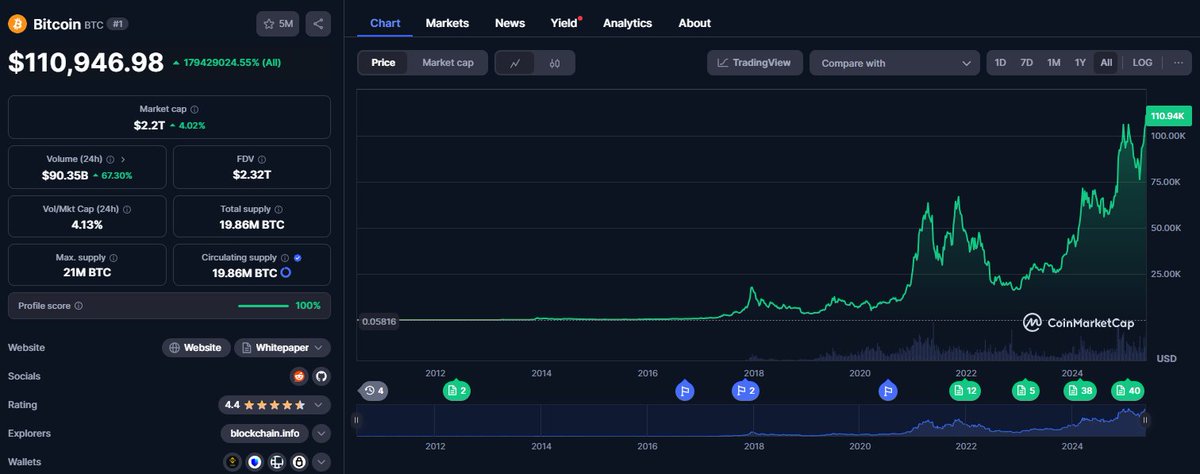Click the Profile score progress bar
This screenshot has height=474, width=1200.
click(263, 305)
